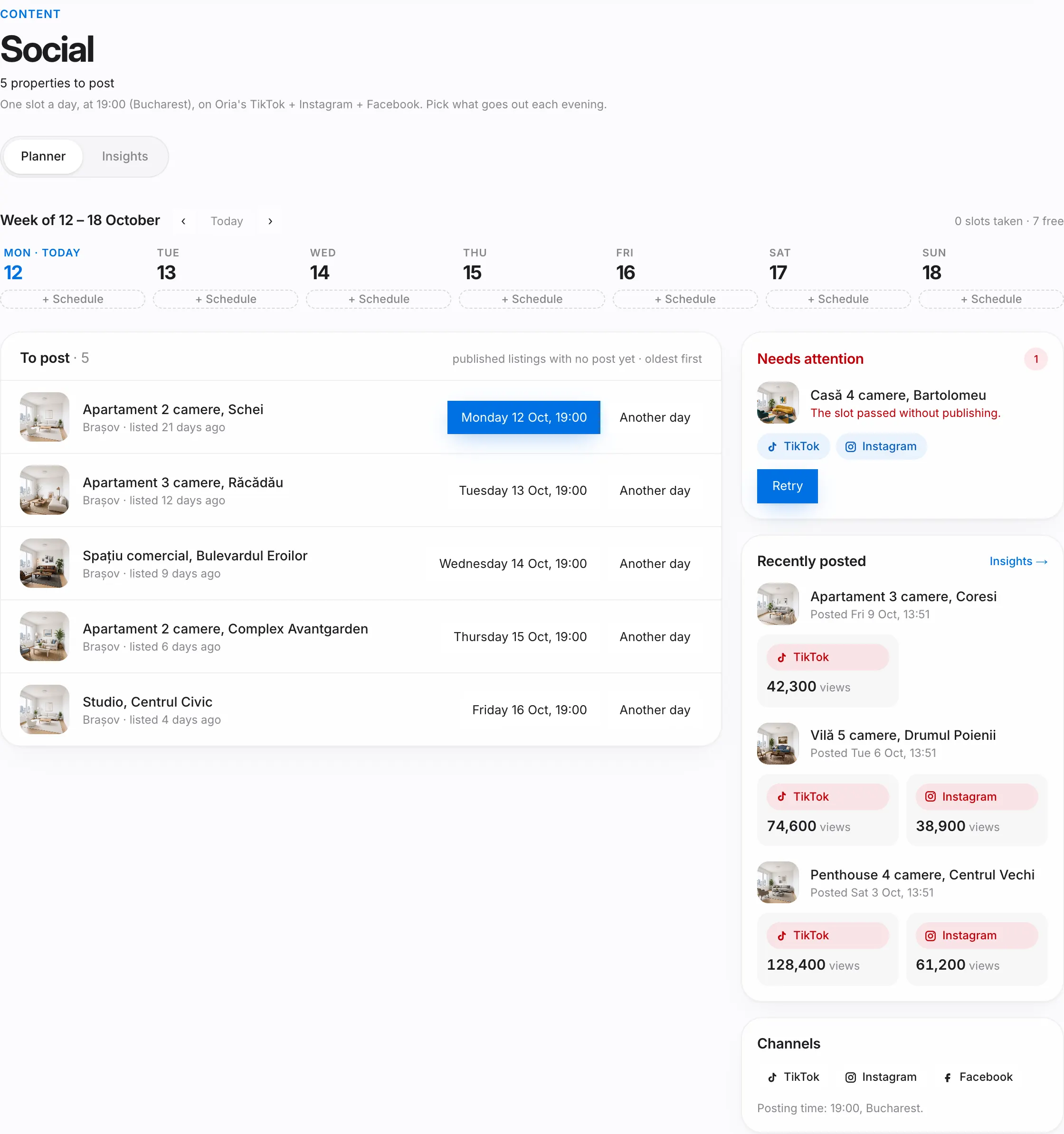The width and height of the screenshot is (1064, 1134).
Task: Jump to Today in week navigation
Action: coord(227,221)
